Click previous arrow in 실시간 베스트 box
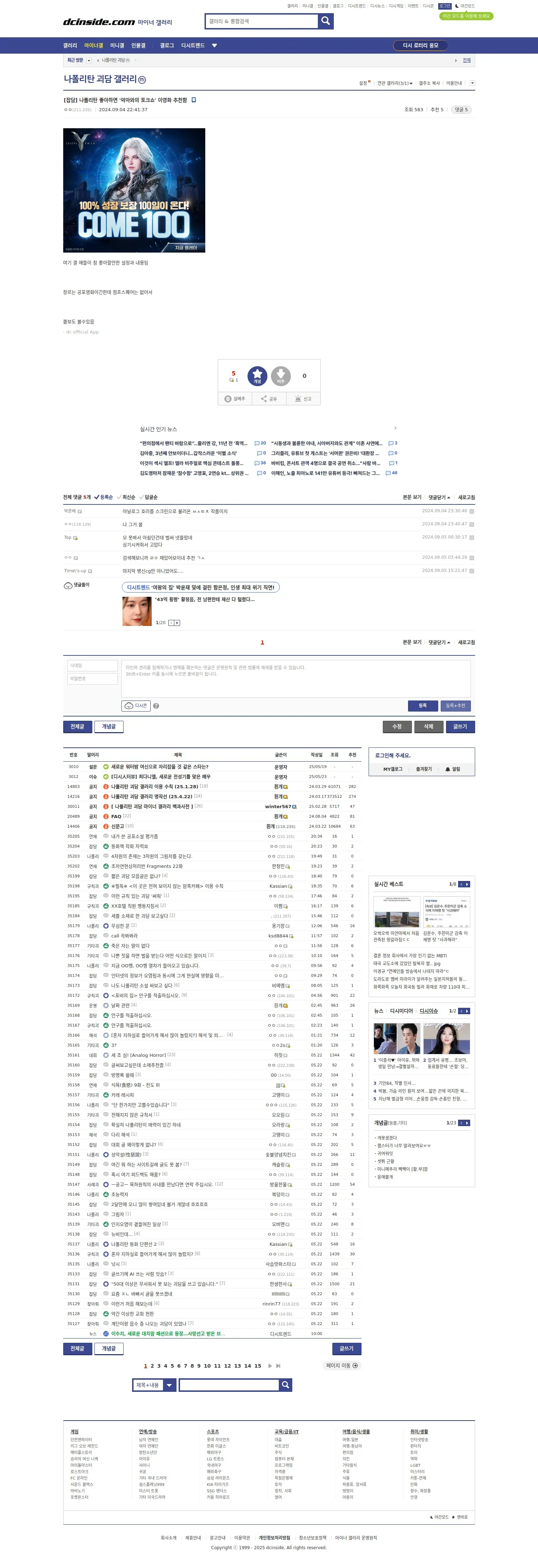This screenshot has height=1568, width=538. (461, 885)
